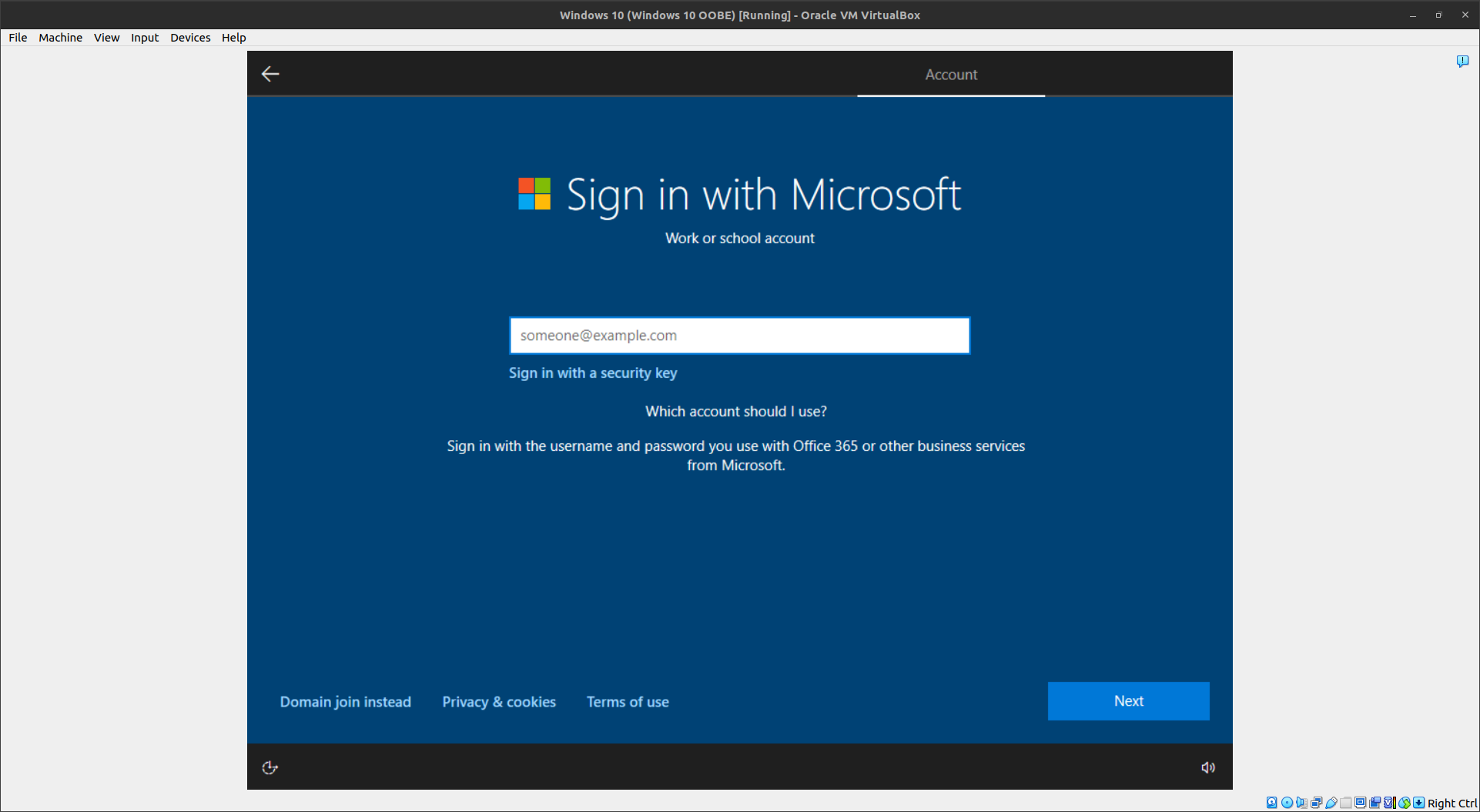
Task: Minimize the VirtualBox window
Action: pos(1413,15)
